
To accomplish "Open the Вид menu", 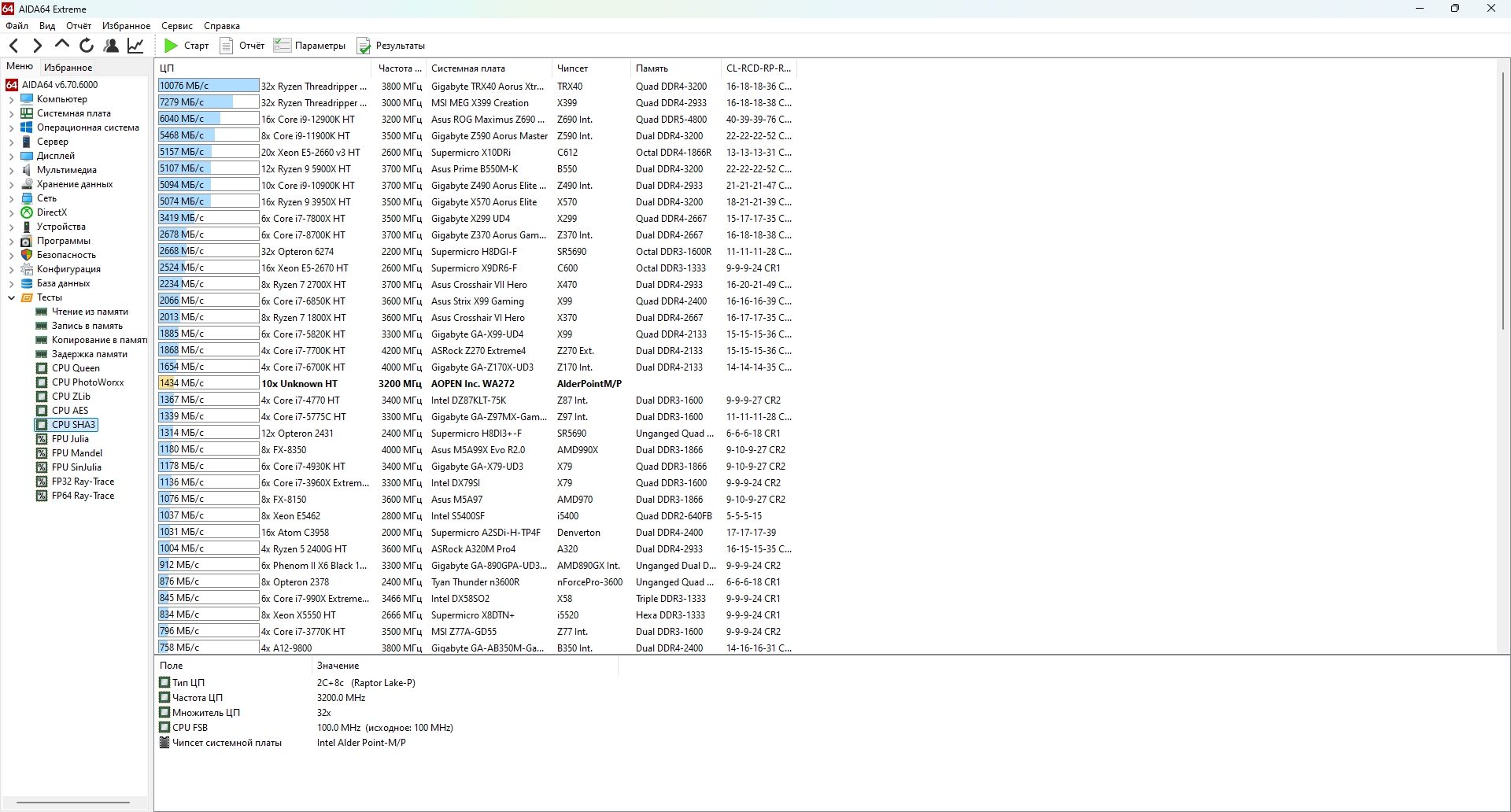I will 47,26.
